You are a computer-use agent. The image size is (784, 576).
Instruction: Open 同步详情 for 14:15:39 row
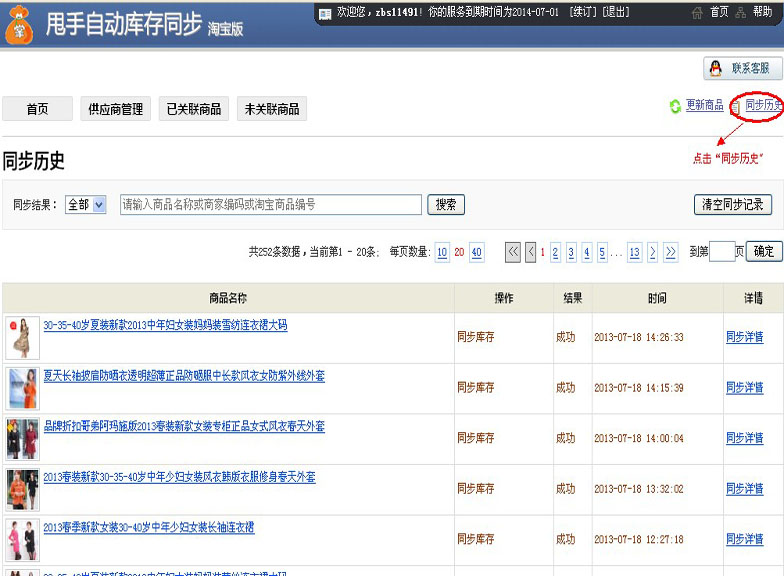point(744,388)
